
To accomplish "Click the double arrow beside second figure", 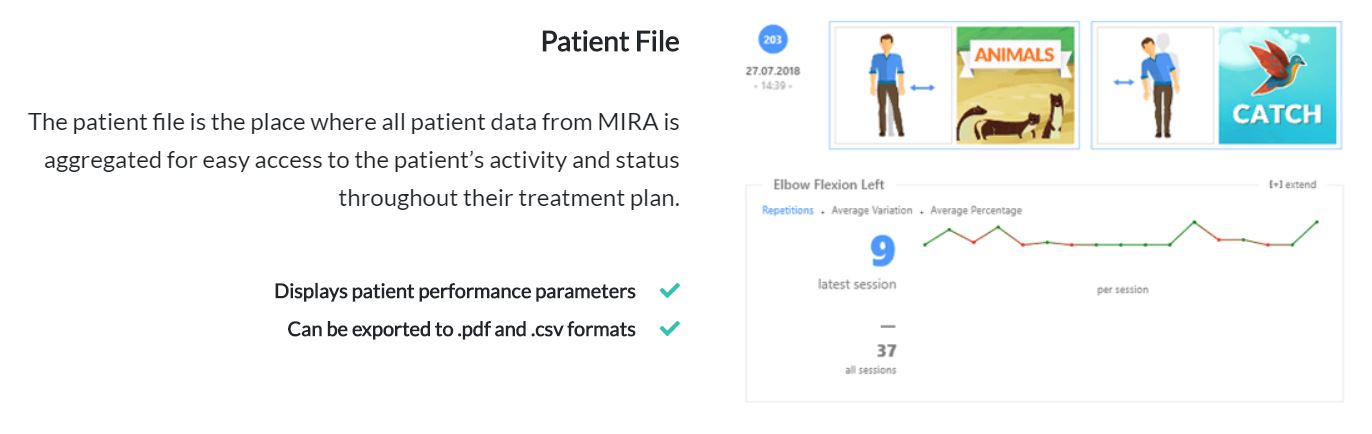I will click(1123, 83).
